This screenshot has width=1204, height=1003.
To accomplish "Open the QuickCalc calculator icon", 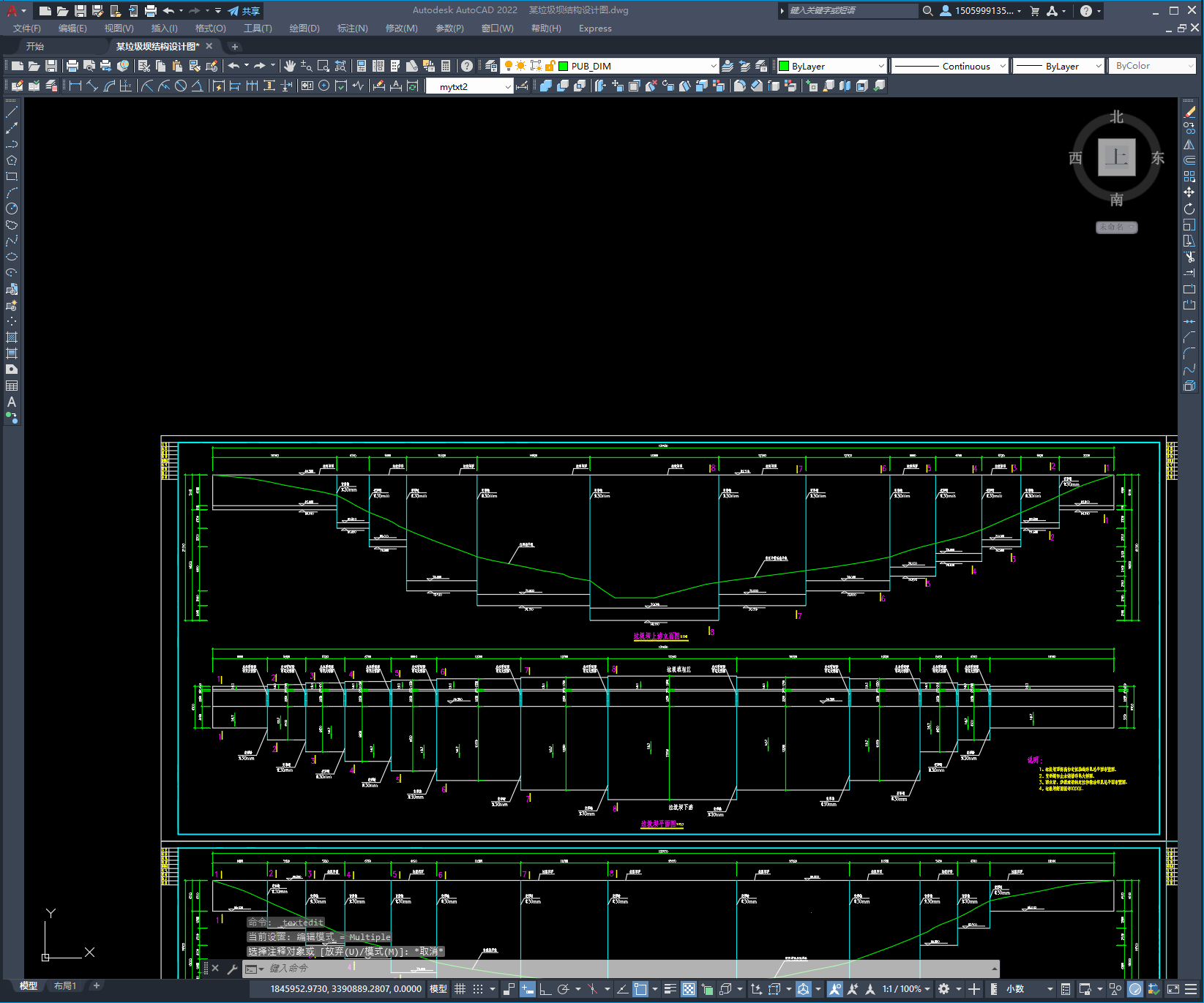I will (446, 66).
